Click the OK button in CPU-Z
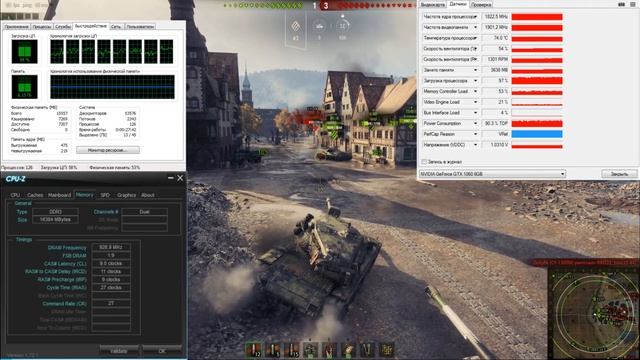The width and height of the screenshot is (640, 360). tap(162, 351)
